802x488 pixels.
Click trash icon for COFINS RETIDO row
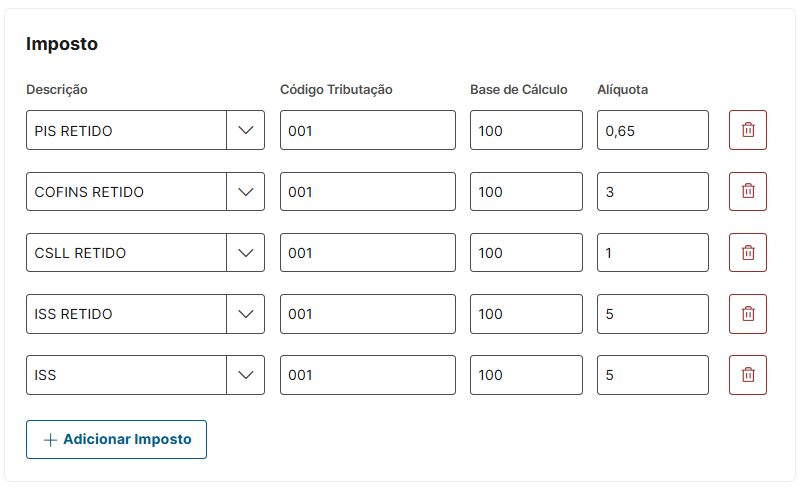[748, 191]
